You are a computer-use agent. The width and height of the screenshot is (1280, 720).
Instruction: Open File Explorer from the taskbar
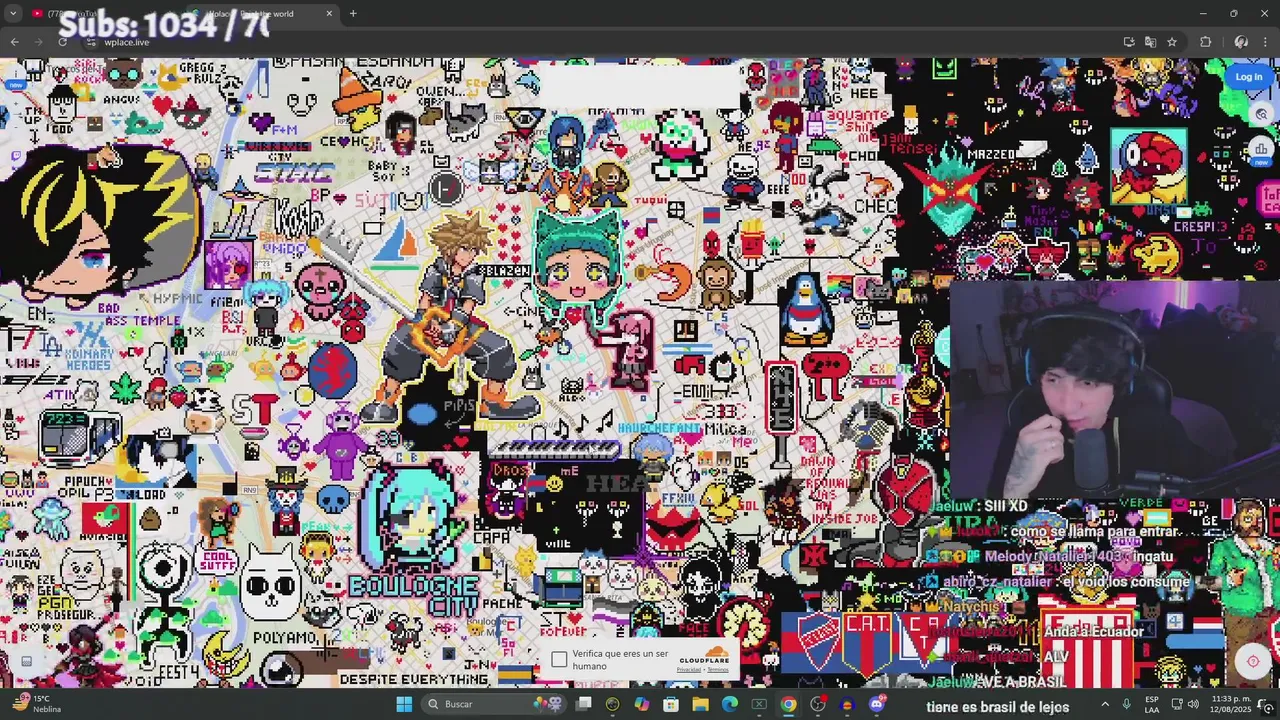tap(700, 704)
